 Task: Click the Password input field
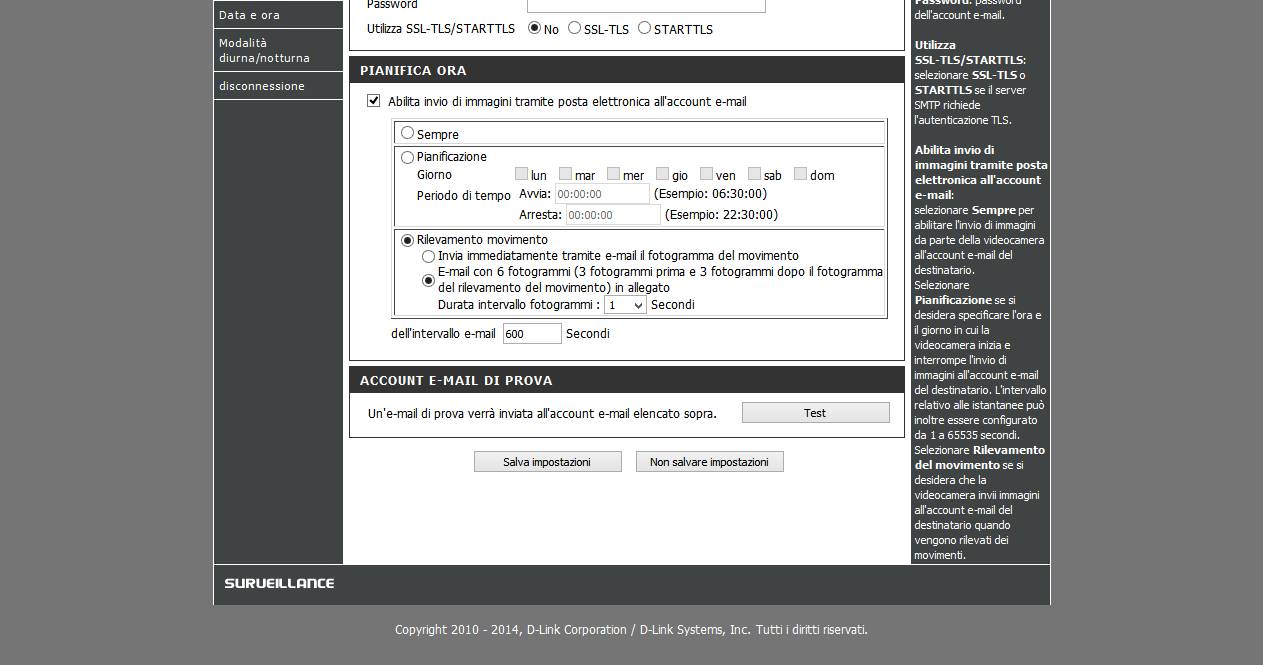[646, 5]
